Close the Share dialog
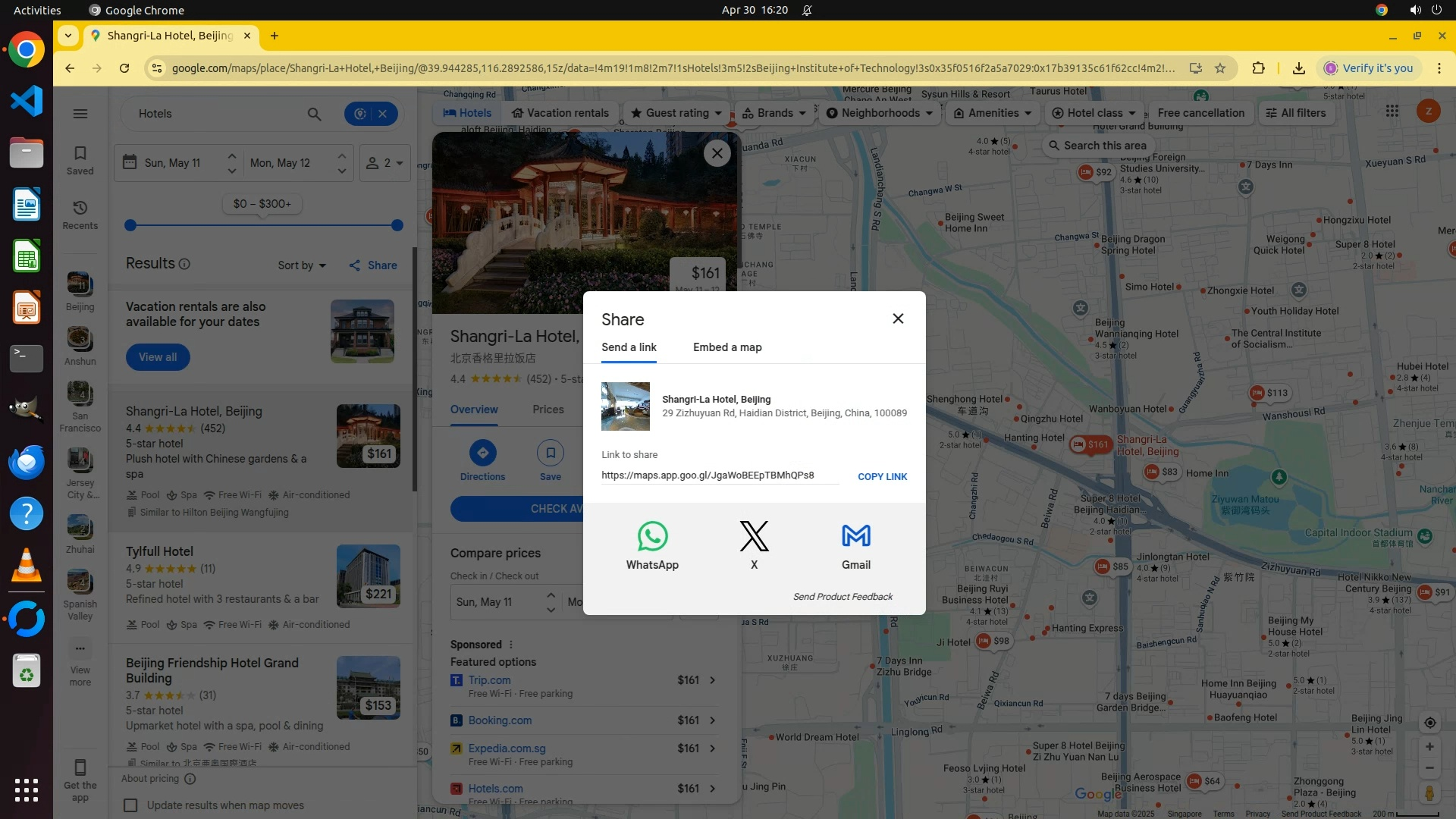Viewport: 1456px width, 819px height. pyautogui.click(x=898, y=318)
